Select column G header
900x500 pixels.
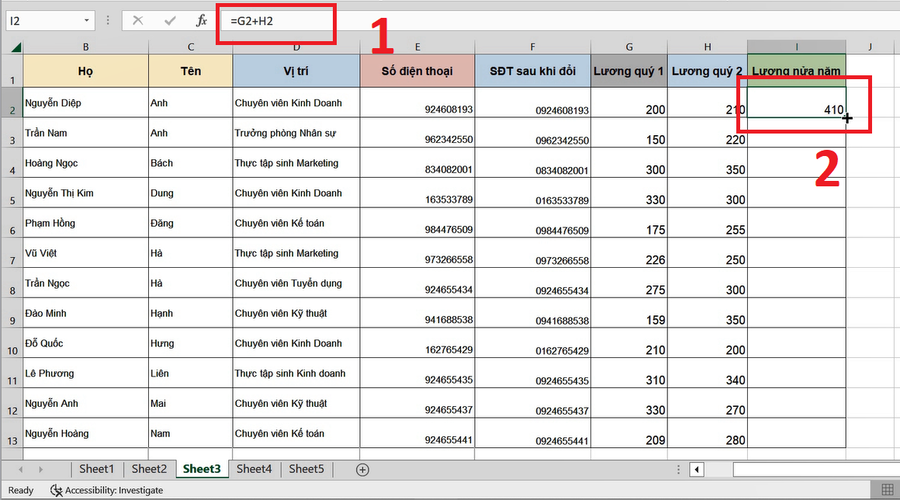(x=629, y=47)
